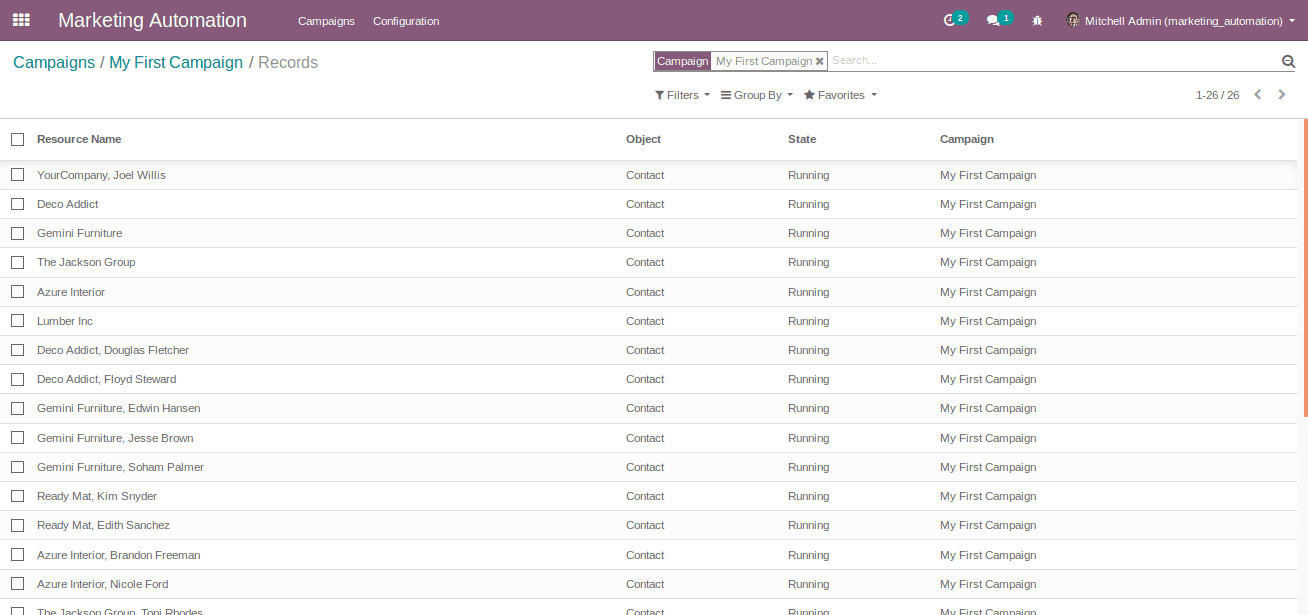Open the Configuration menu
Viewport: 1308px width, 615px height.
click(406, 21)
